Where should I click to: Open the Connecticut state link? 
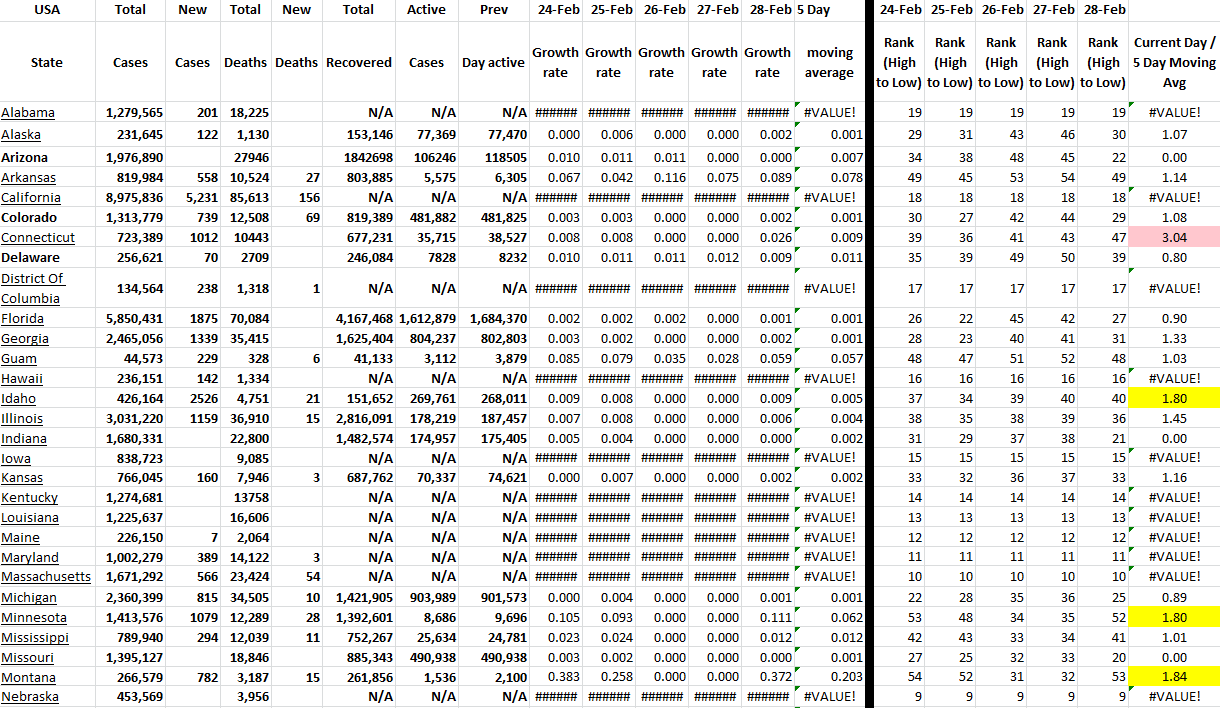(x=38, y=238)
